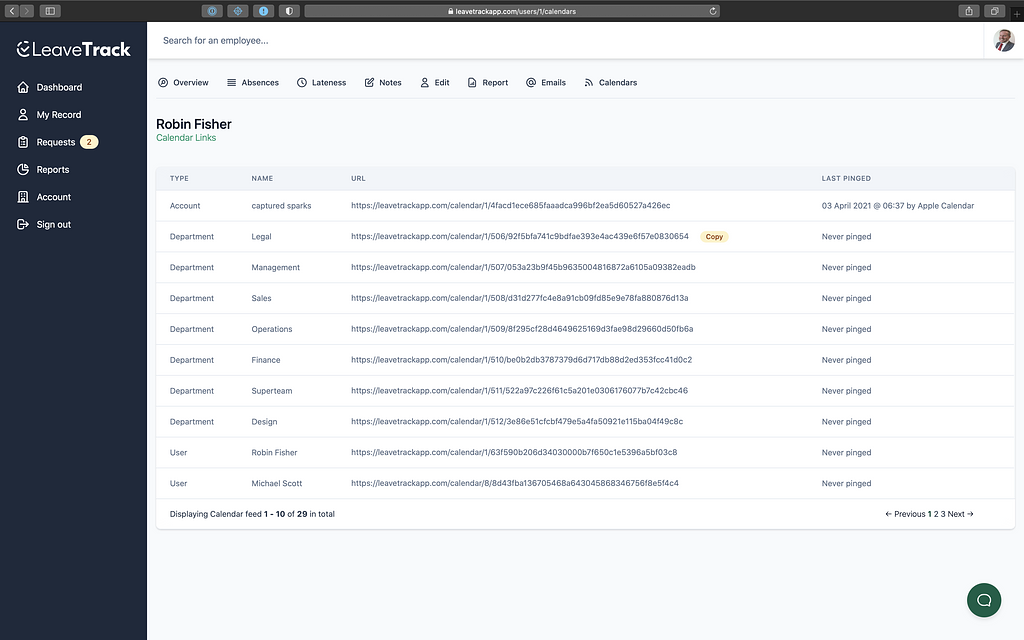The image size is (1024, 640).
Task: Open a new browser tab with plus
Action: 1017,13
